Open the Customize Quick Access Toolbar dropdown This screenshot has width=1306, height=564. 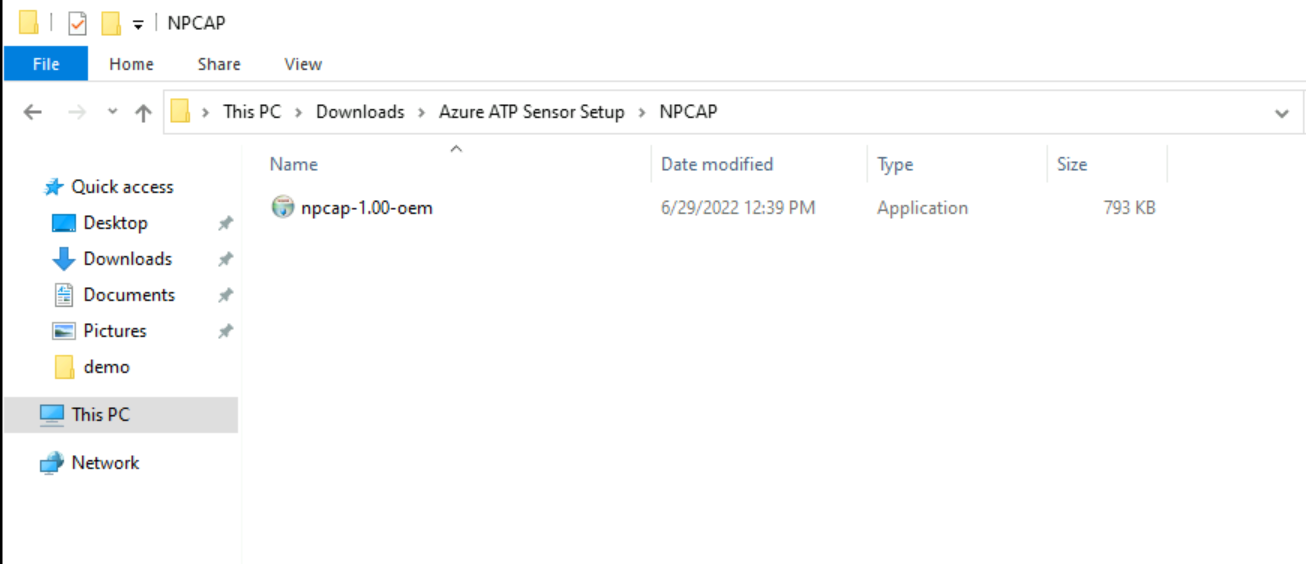pyautogui.click(x=138, y=24)
